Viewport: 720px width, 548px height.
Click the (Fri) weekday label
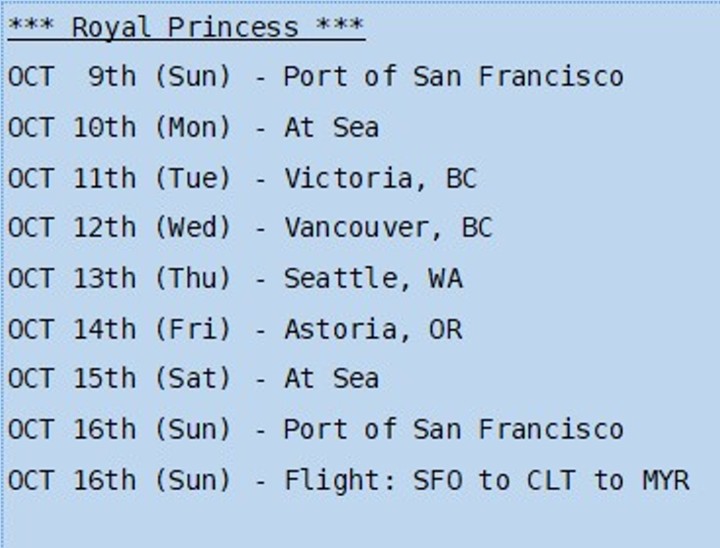[192, 329]
